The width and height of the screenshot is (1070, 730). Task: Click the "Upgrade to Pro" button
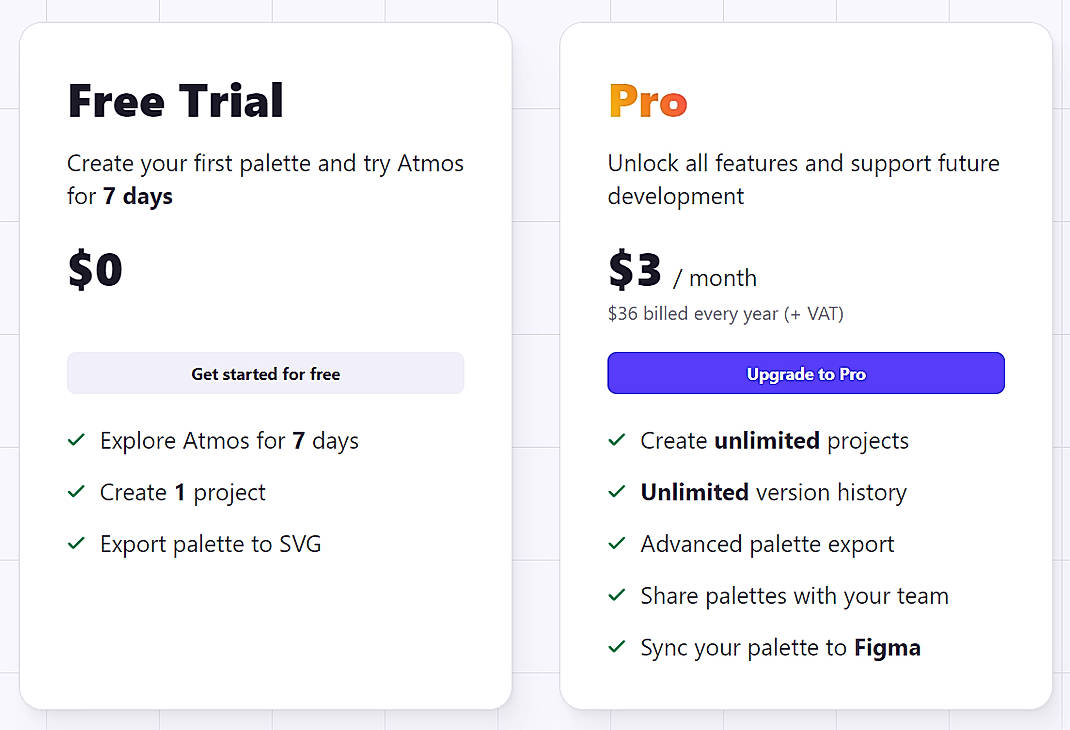click(x=805, y=373)
